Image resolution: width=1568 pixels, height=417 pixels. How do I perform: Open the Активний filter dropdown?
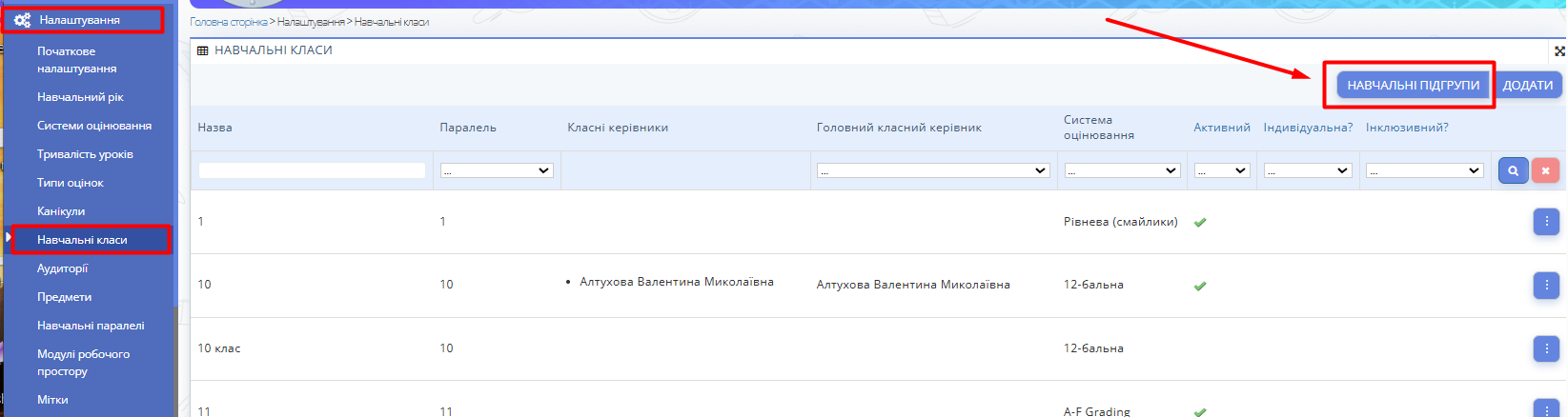1221,170
